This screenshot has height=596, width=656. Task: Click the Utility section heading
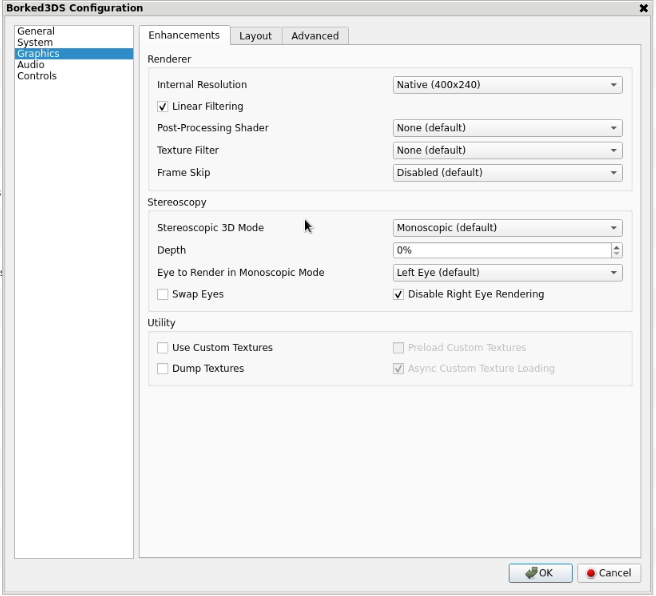[x=161, y=323]
